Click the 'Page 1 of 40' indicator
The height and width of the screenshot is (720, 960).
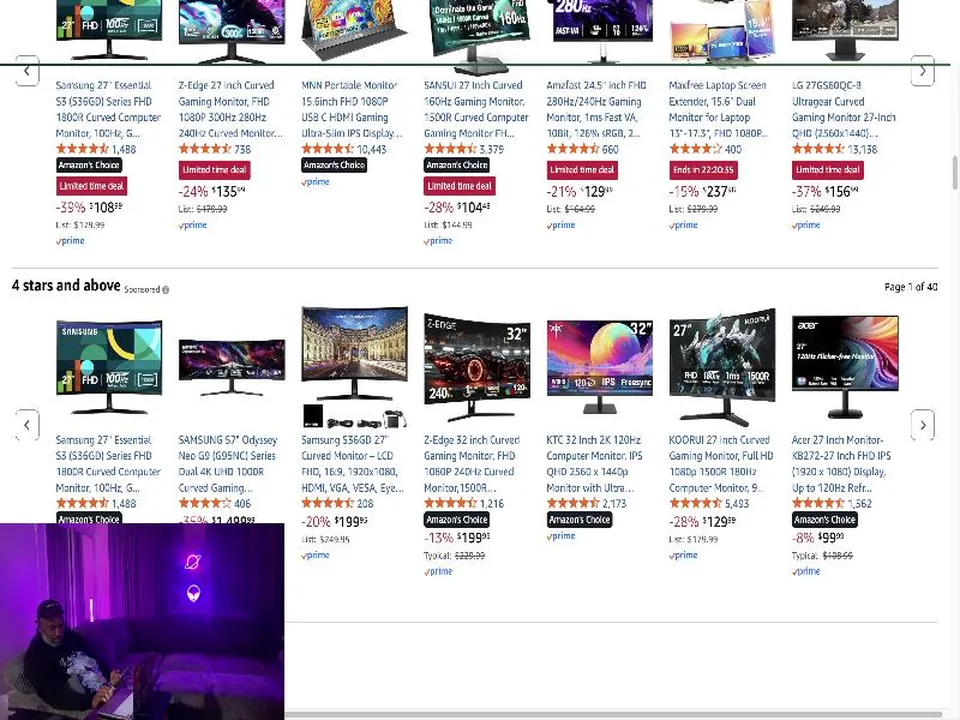pos(910,287)
